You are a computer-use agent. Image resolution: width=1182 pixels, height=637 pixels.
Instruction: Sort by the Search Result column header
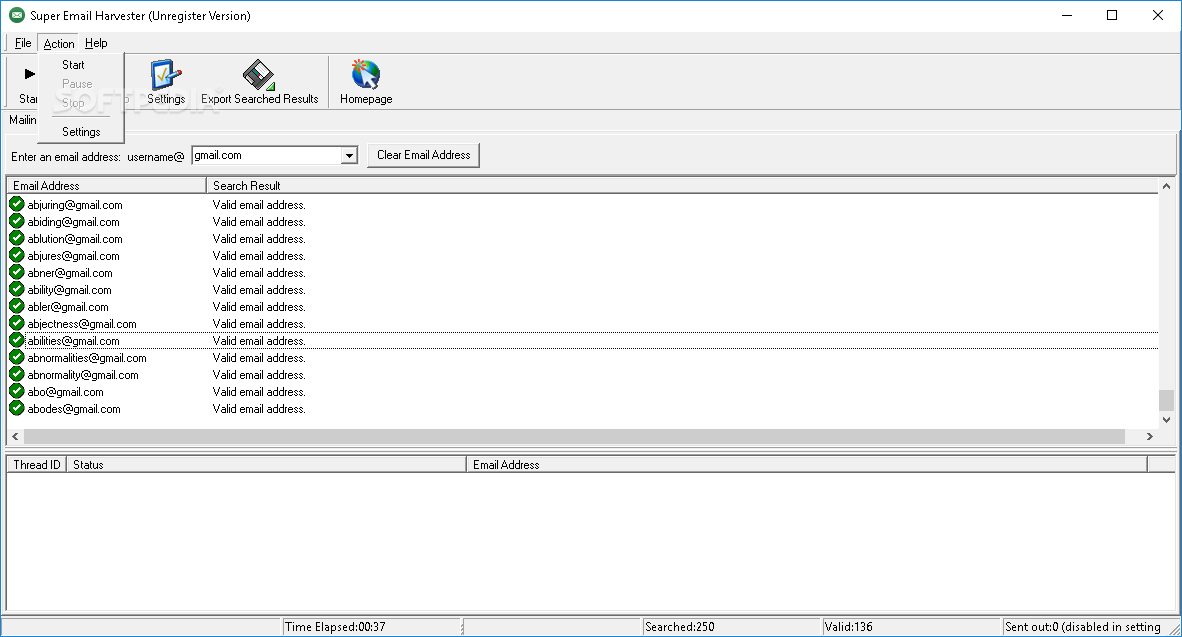tap(682, 185)
